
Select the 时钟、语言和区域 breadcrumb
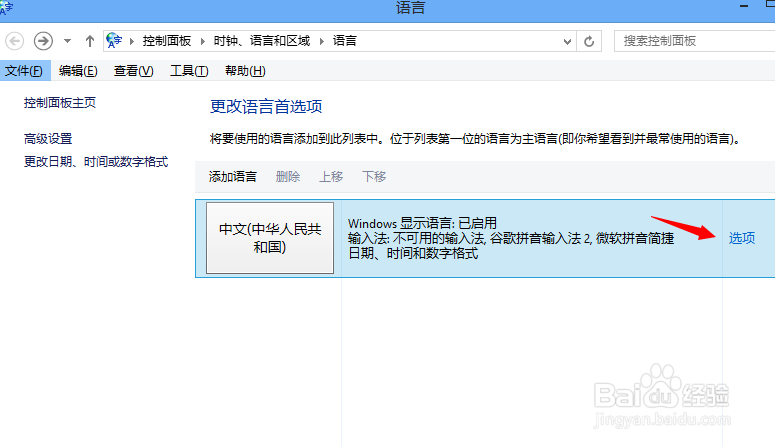(262, 41)
